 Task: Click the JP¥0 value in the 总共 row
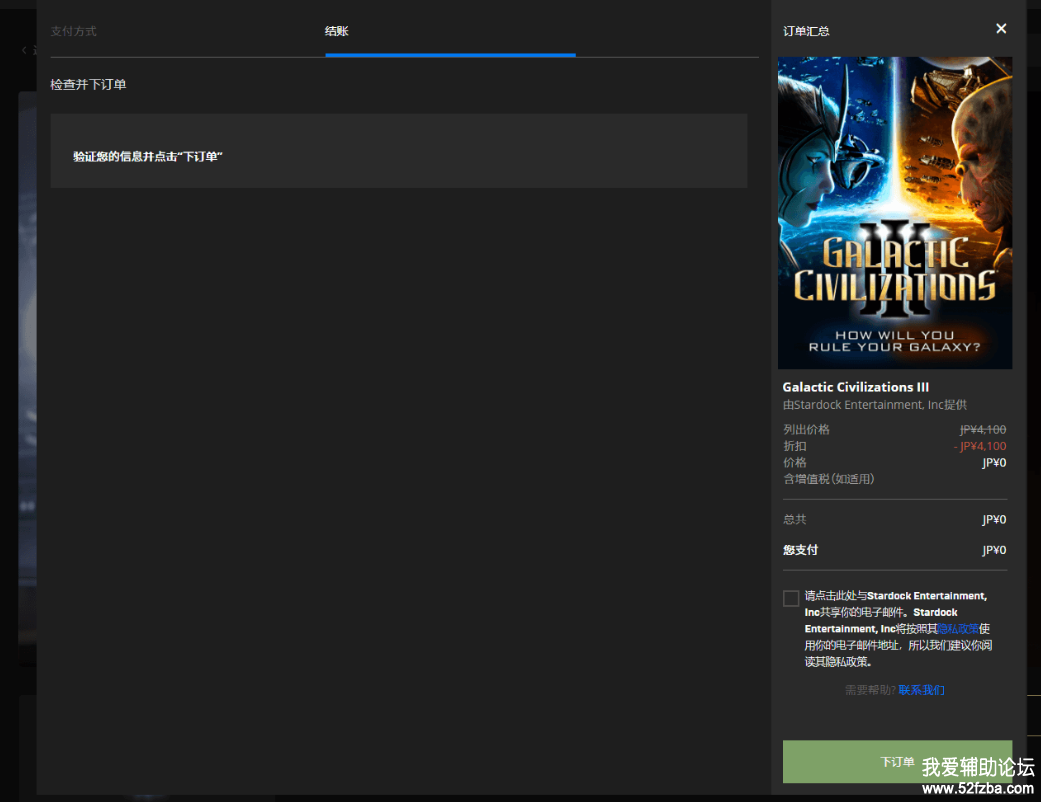click(995, 519)
